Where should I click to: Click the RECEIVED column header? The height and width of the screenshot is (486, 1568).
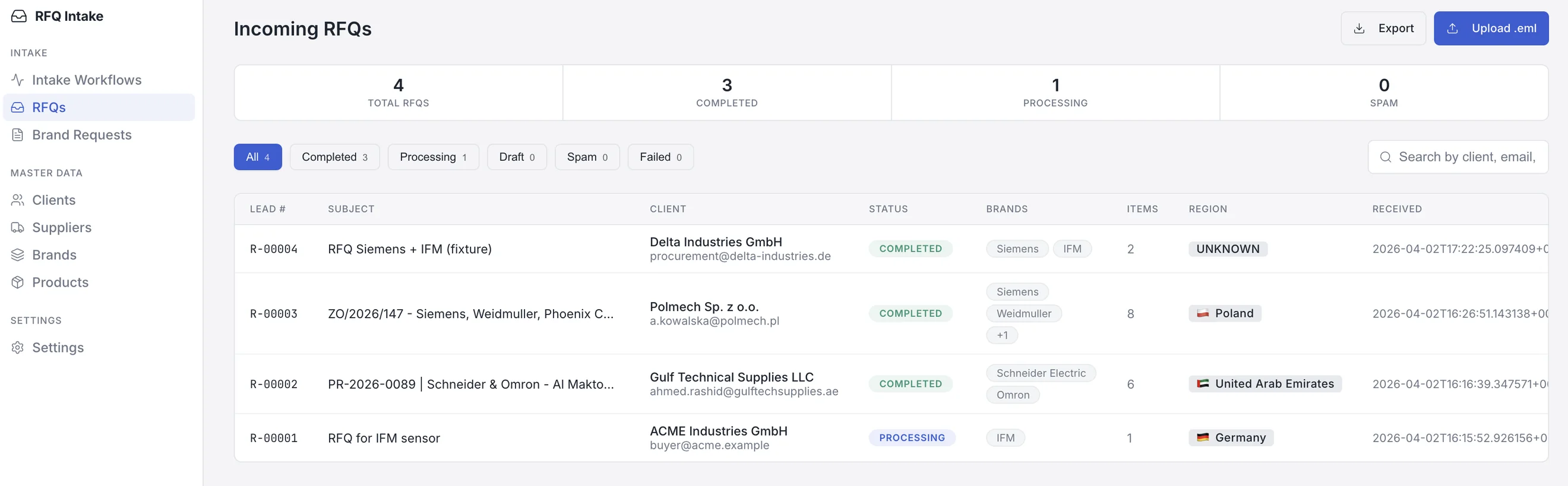[1397, 209]
